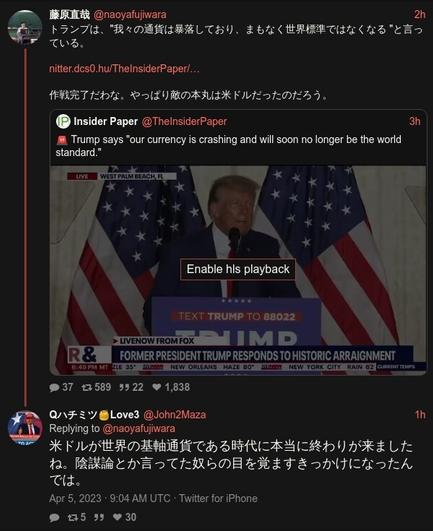
Task: Click the heart icon showing 30 likes
Action: (x=117, y=517)
